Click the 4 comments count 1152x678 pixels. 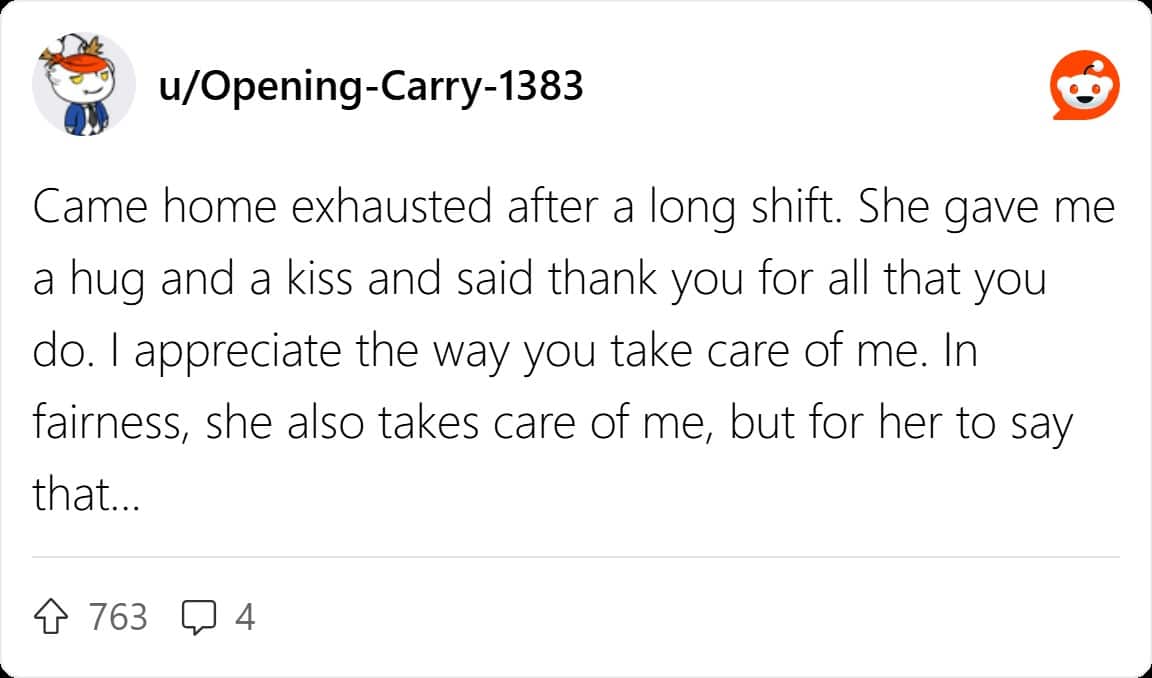tap(245, 617)
